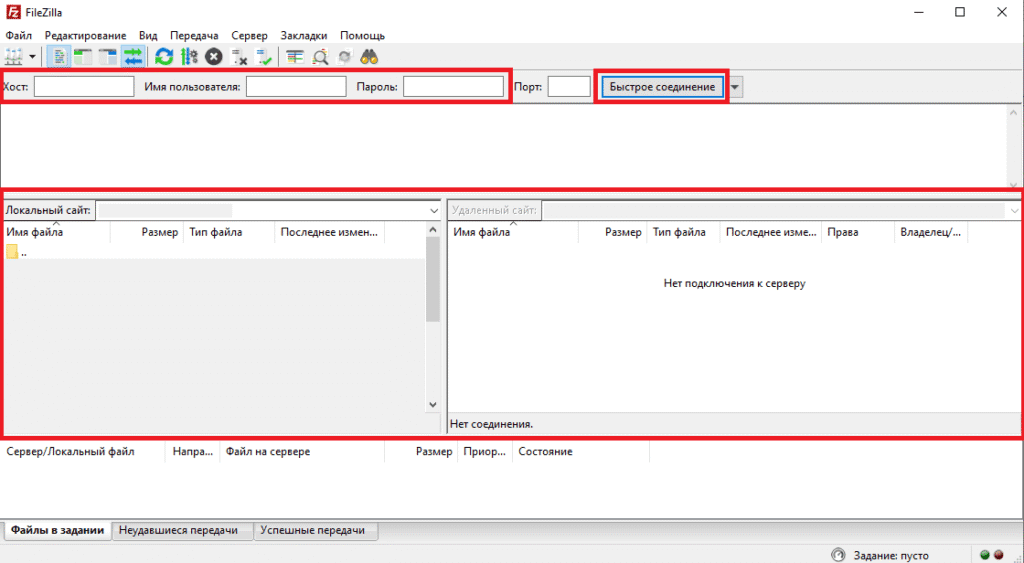The image size is (1024, 563).
Task: Switch to Файлы в задании tab
Action: click(x=57, y=530)
